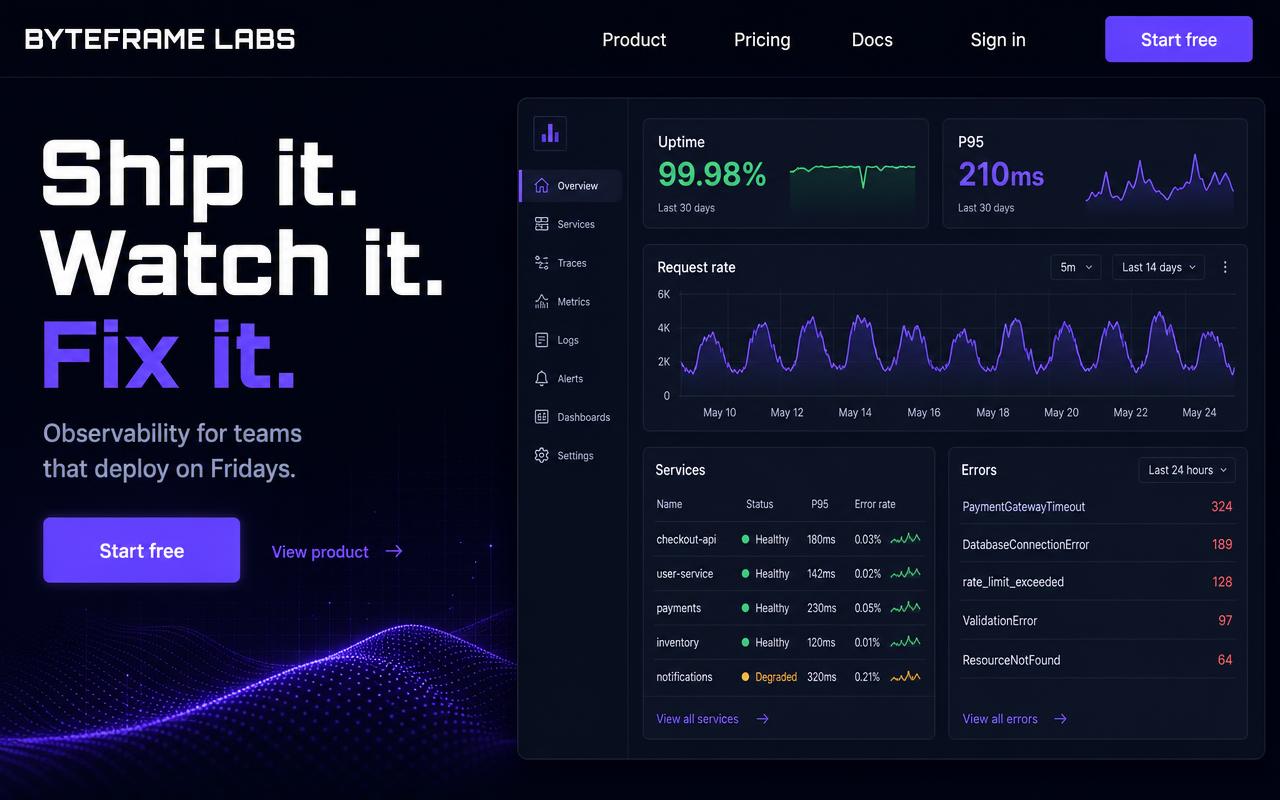Click the Services server icon
1280x800 pixels.
click(x=542, y=224)
